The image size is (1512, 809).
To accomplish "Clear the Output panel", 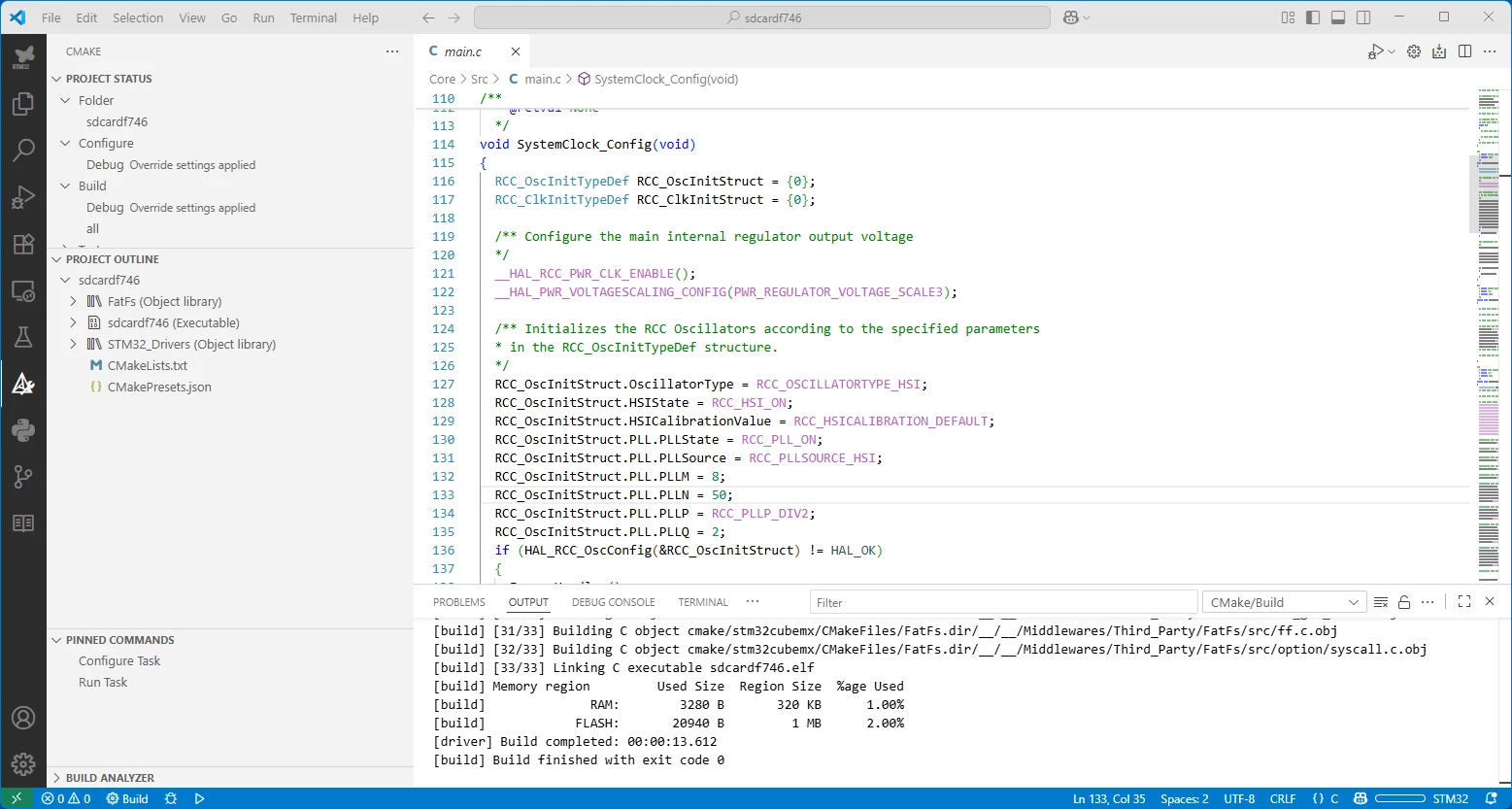I will click(x=1380, y=602).
